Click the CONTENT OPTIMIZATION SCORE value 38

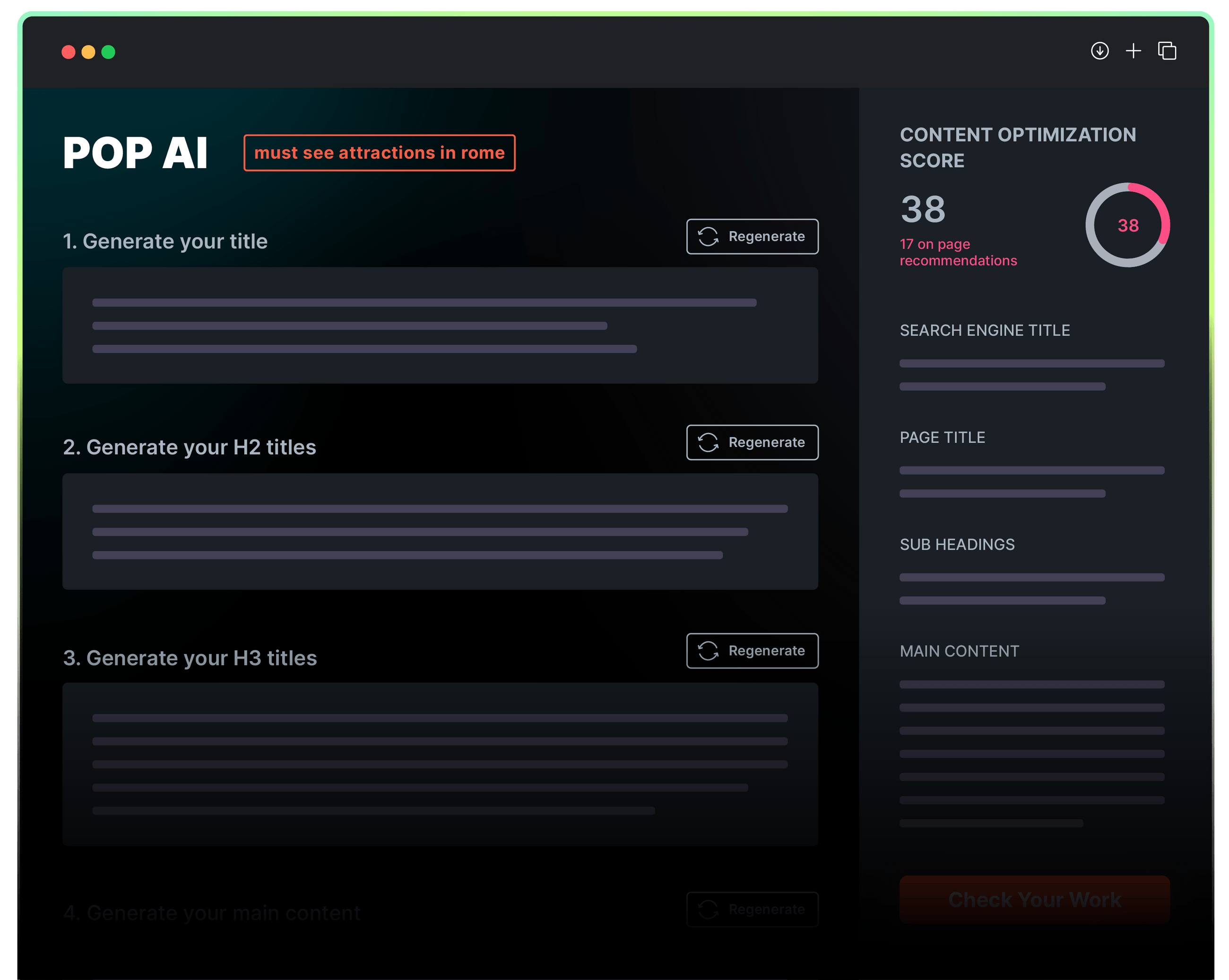coord(922,209)
